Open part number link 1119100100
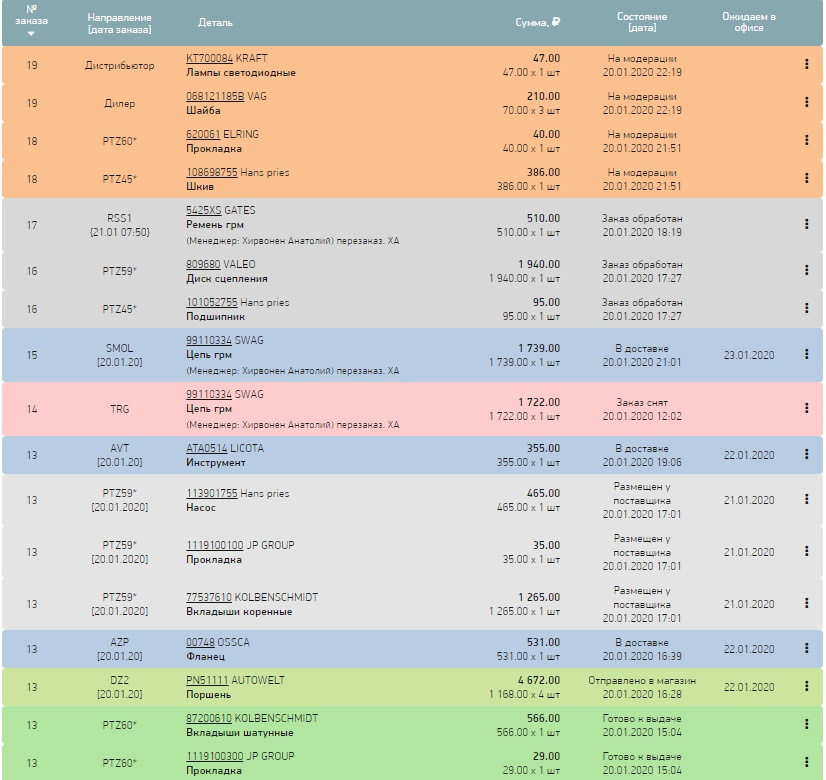Image resolution: width=826 pixels, height=780 pixels. point(214,545)
